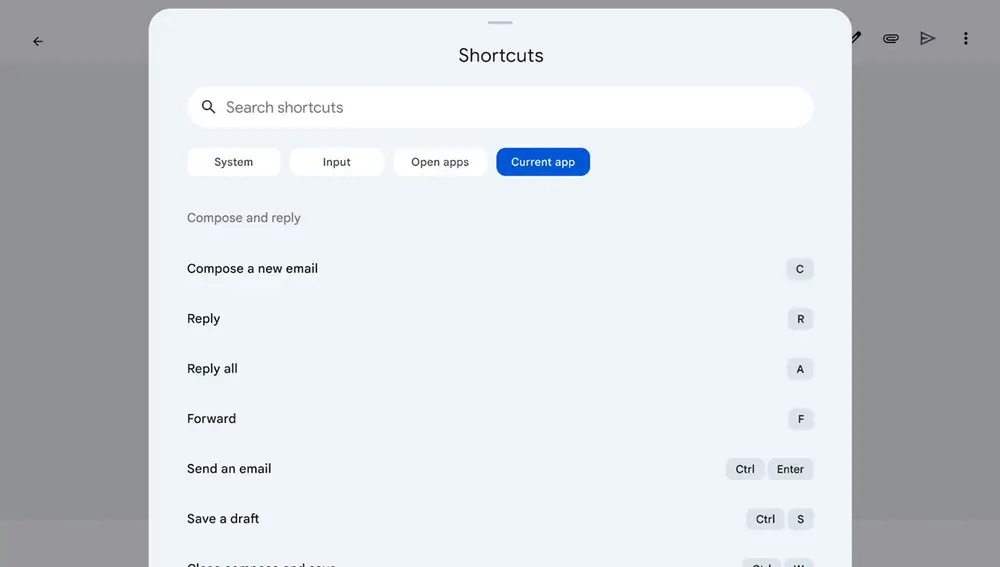This screenshot has height=567, width=1000.
Task: Click the pencil icon beside the paperclip
Action: point(856,38)
